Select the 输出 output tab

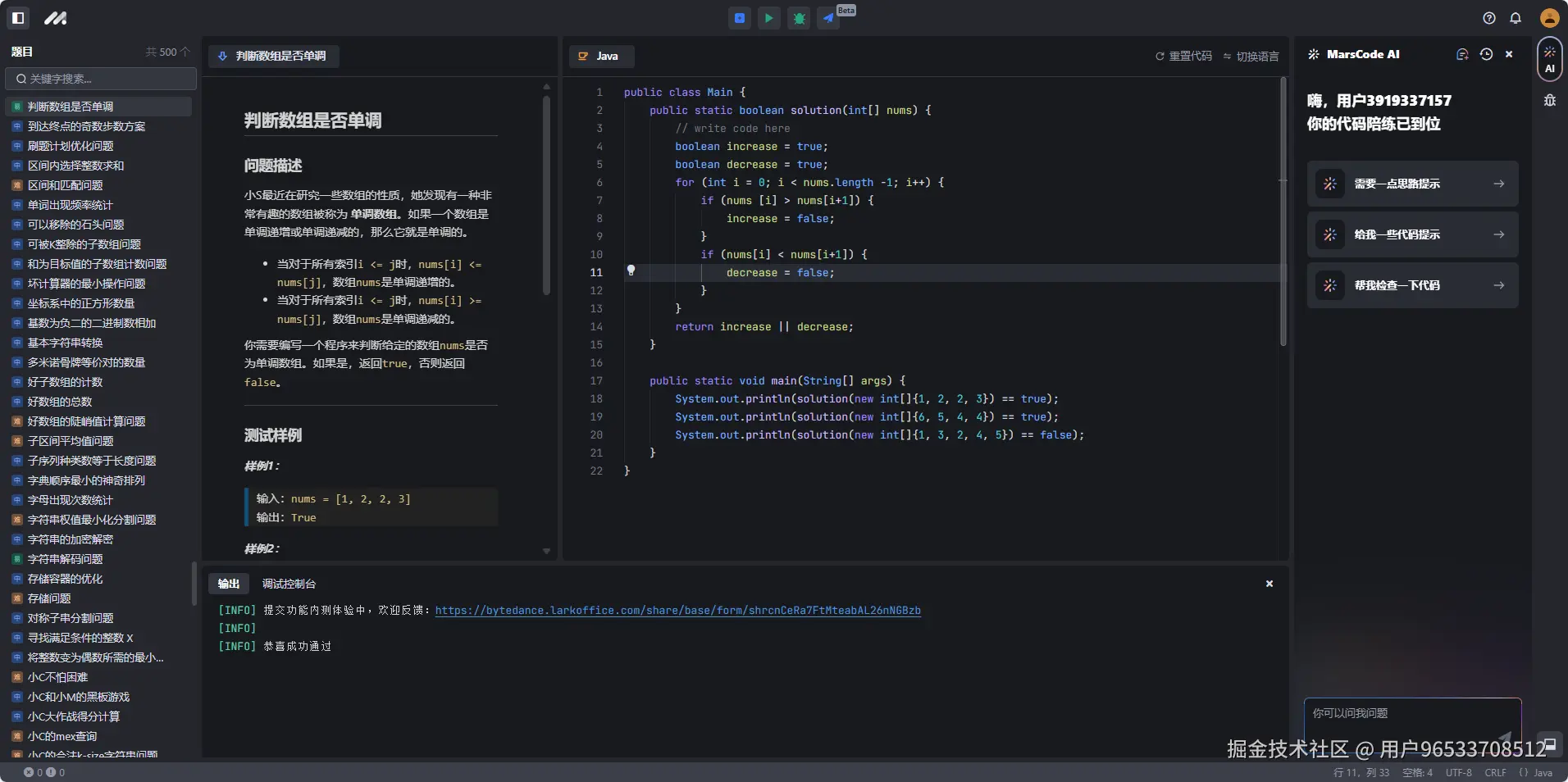[229, 584]
